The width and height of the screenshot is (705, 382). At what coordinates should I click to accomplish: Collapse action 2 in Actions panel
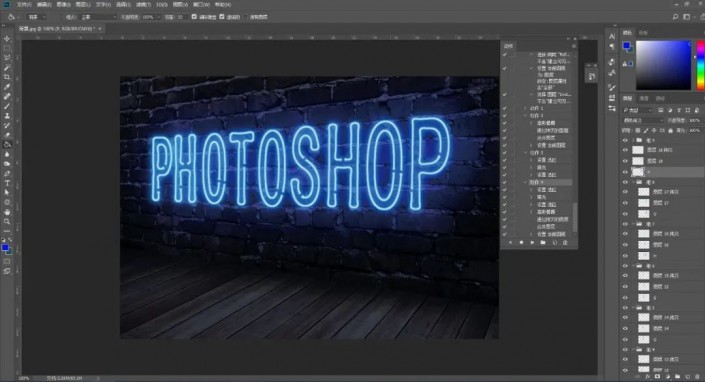(x=525, y=115)
